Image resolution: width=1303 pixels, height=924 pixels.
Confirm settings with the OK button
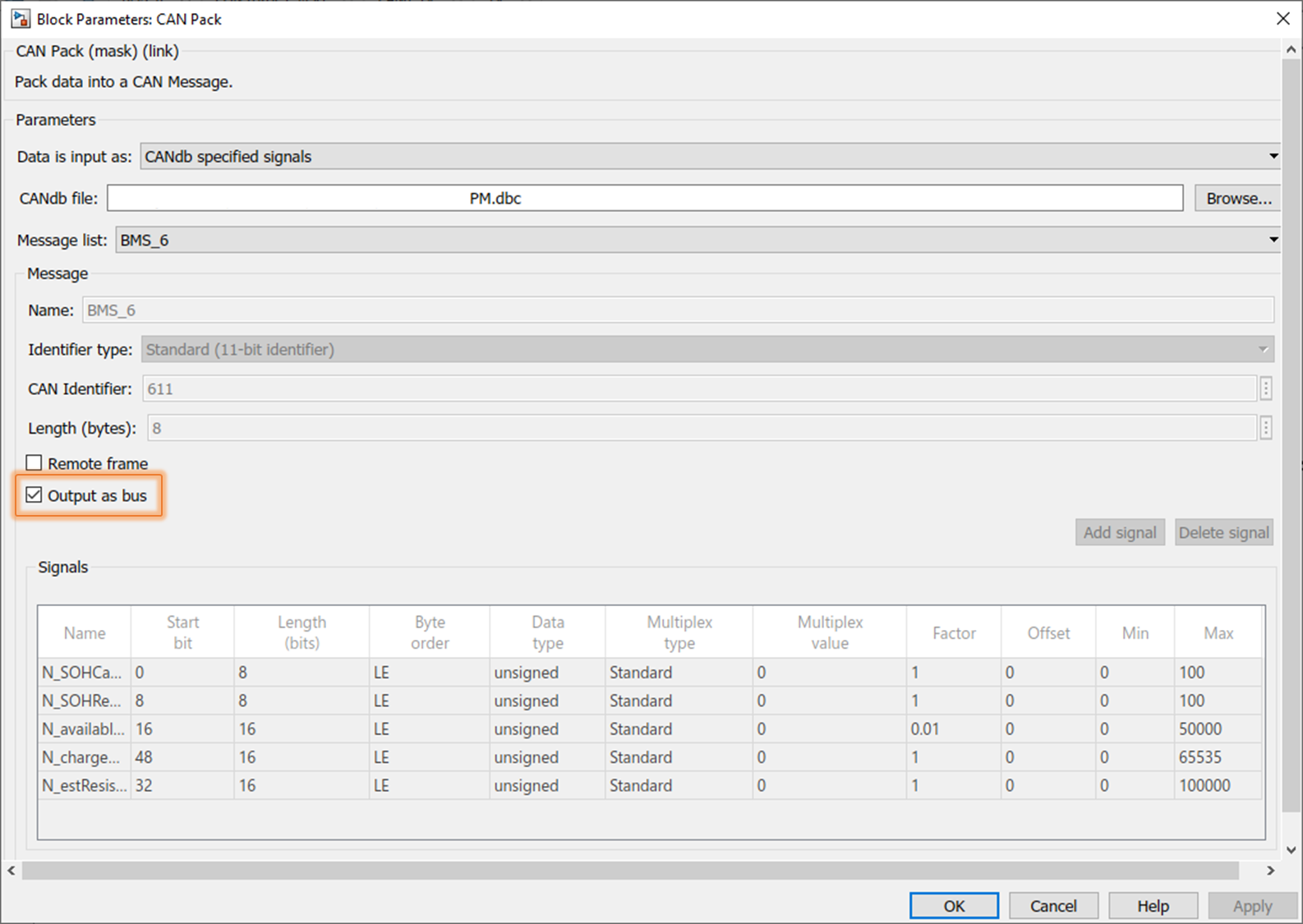pos(954,906)
